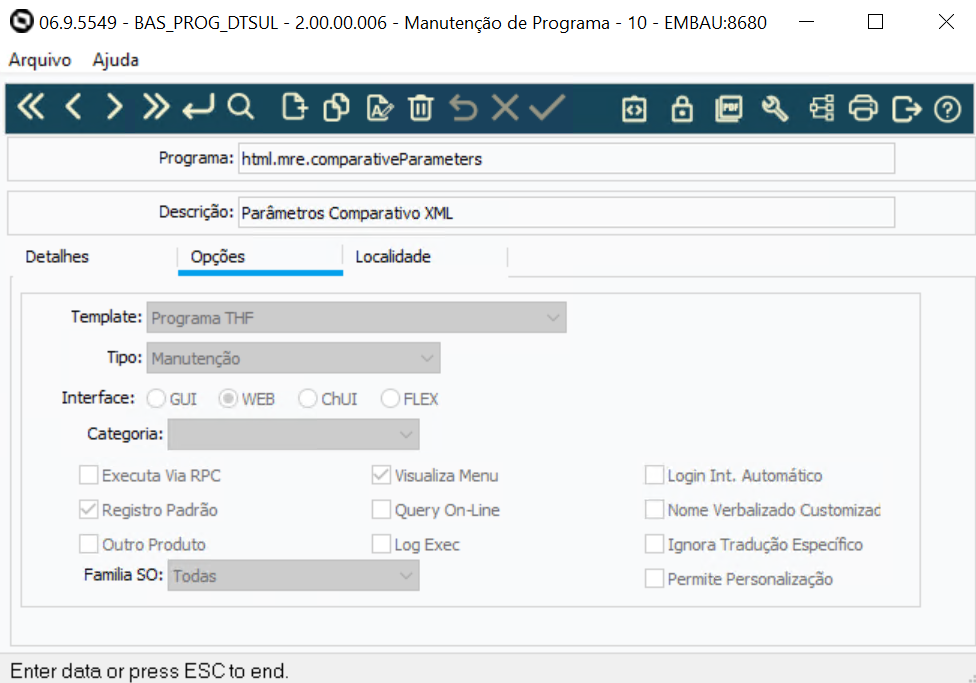Toggle Visualiza Menu checkbox
Screen dimensions: 976x683
pyautogui.click(x=381, y=475)
